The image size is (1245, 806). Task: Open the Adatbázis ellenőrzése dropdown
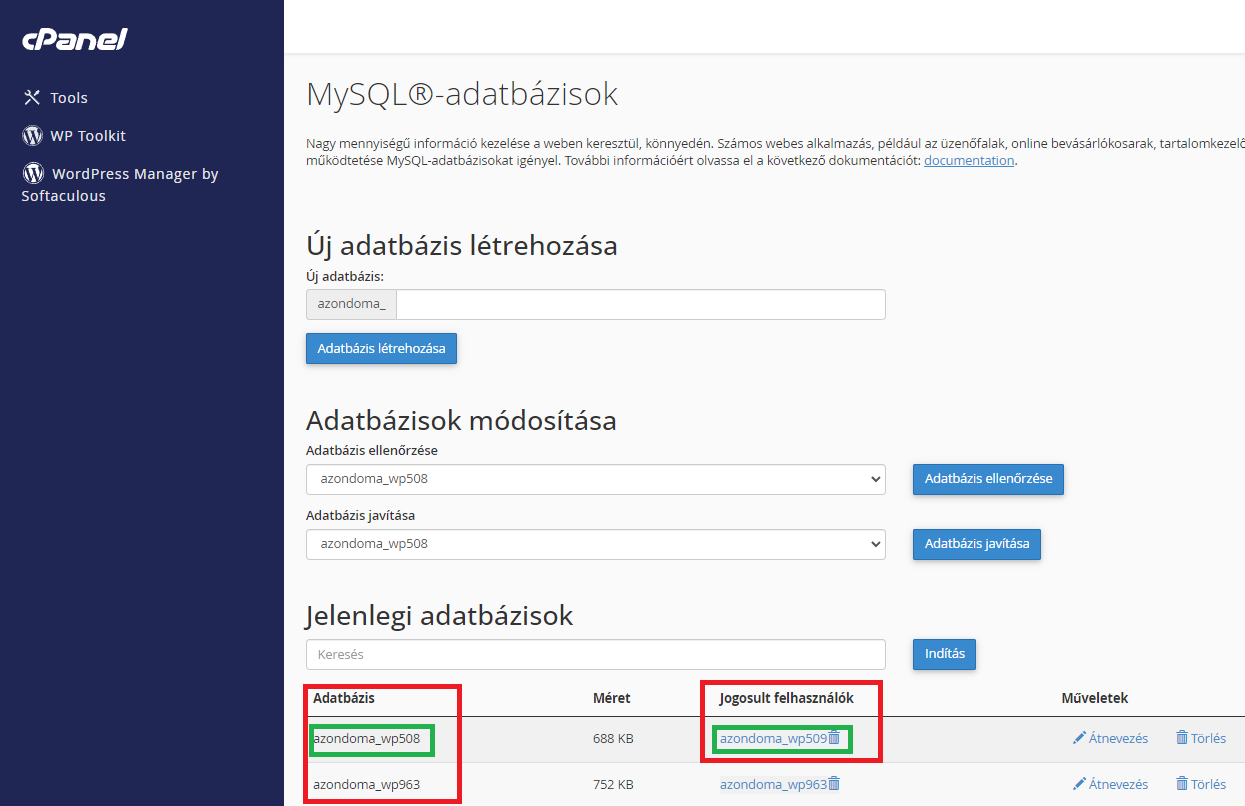click(x=595, y=479)
